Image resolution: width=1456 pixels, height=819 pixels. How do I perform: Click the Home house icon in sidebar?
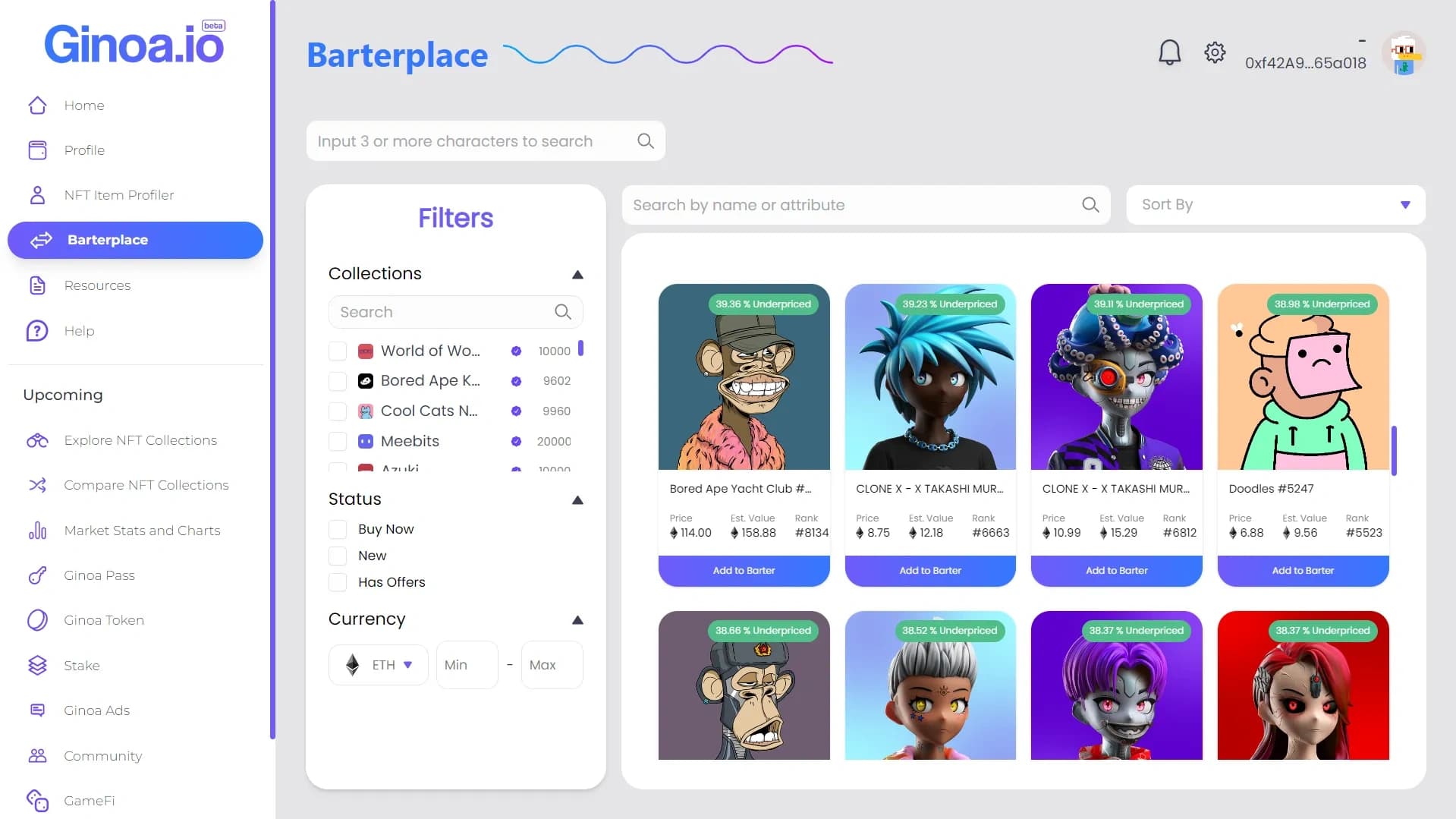(x=37, y=105)
